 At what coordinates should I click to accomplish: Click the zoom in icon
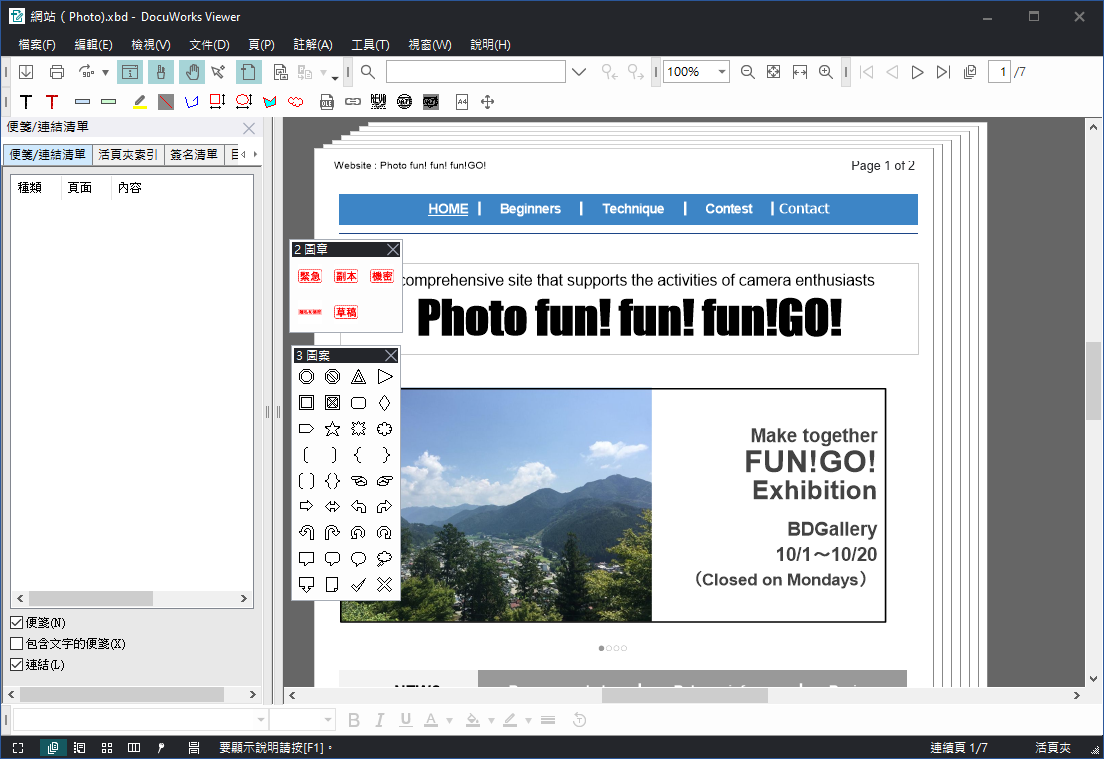tap(826, 72)
